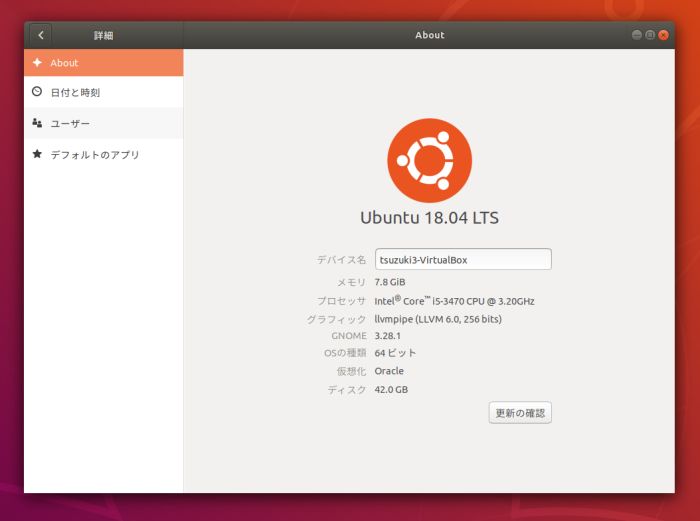Minimize the About window
Image resolution: width=700 pixels, height=521 pixels.
[x=636, y=35]
